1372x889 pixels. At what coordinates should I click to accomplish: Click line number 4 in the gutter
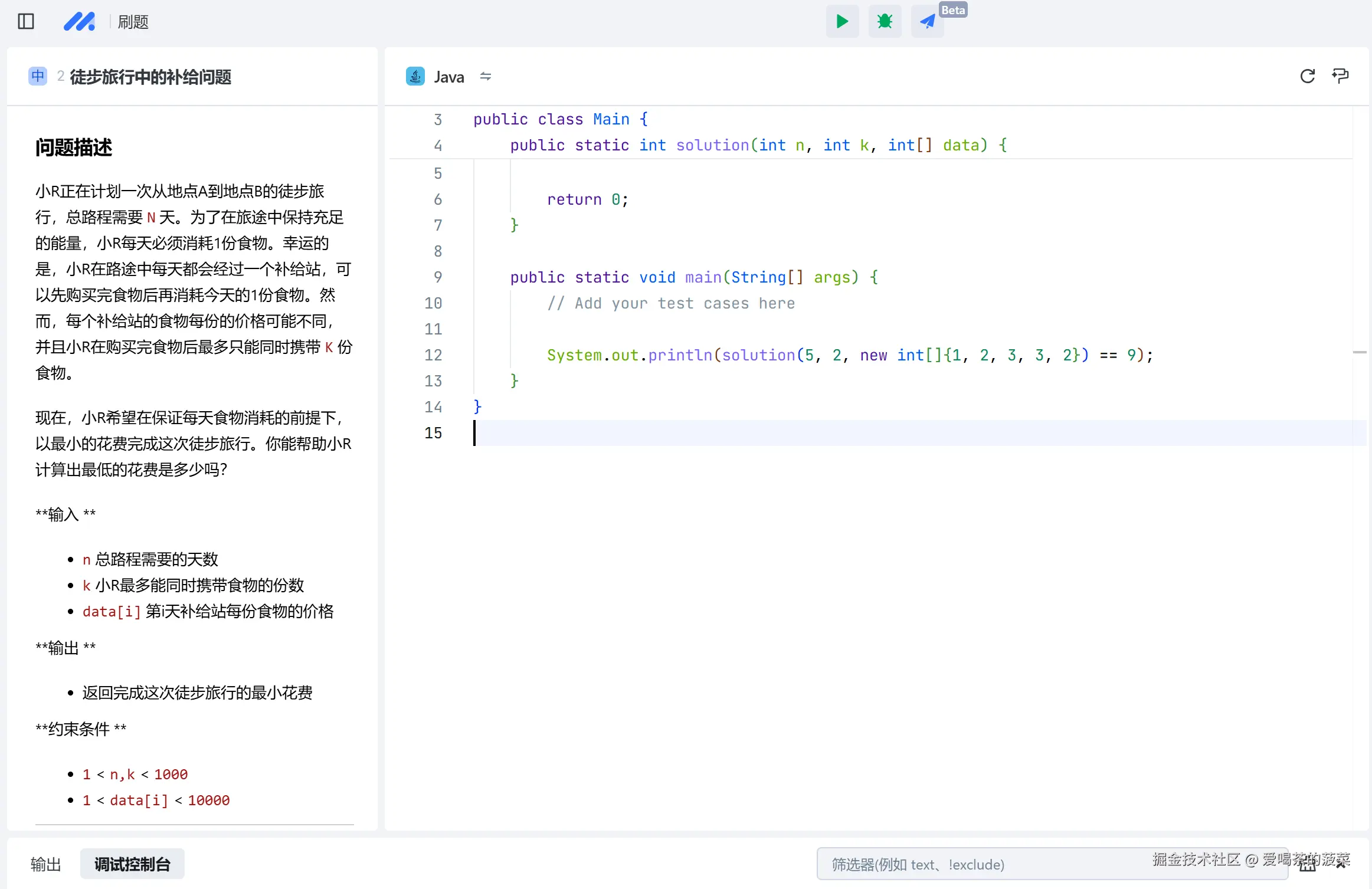click(x=438, y=146)
